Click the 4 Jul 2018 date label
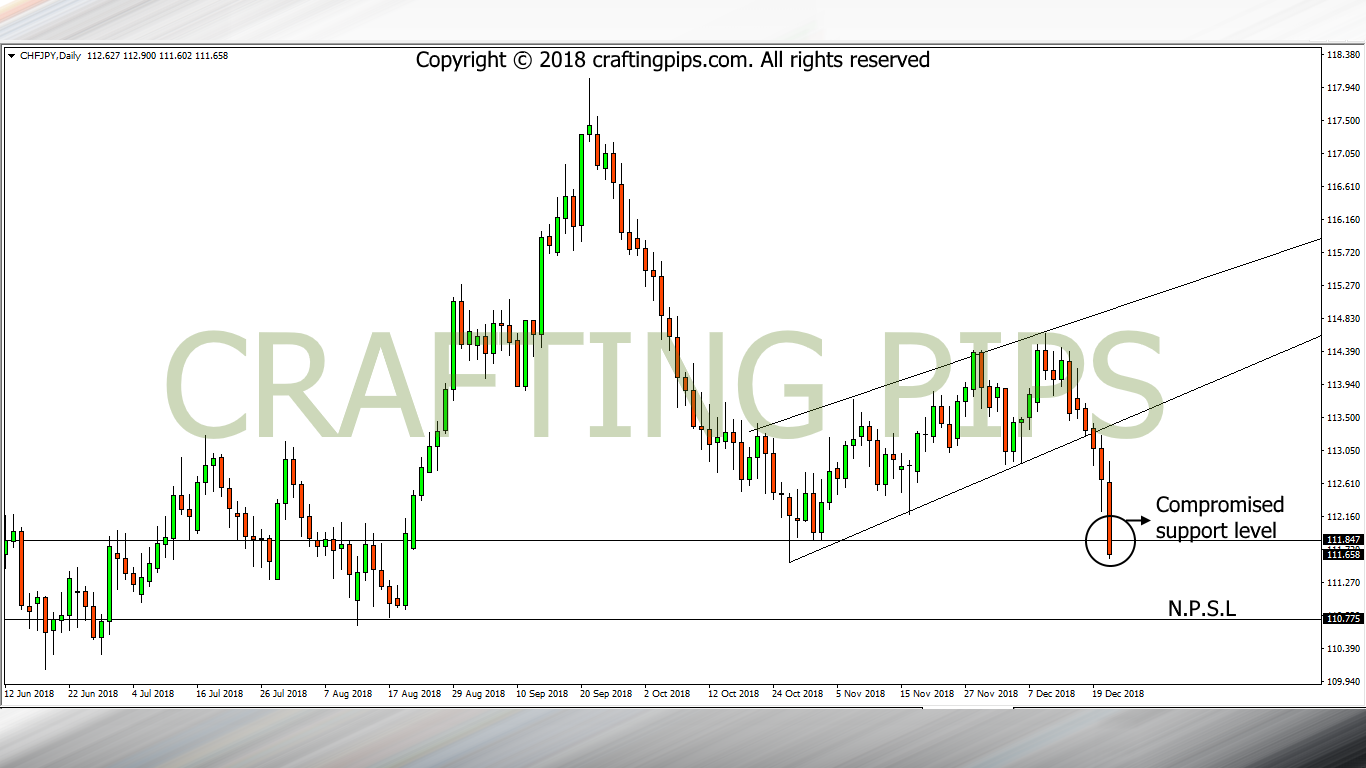Image resolution: width=1366 pixels, height=768 pixels. [154, 693]
